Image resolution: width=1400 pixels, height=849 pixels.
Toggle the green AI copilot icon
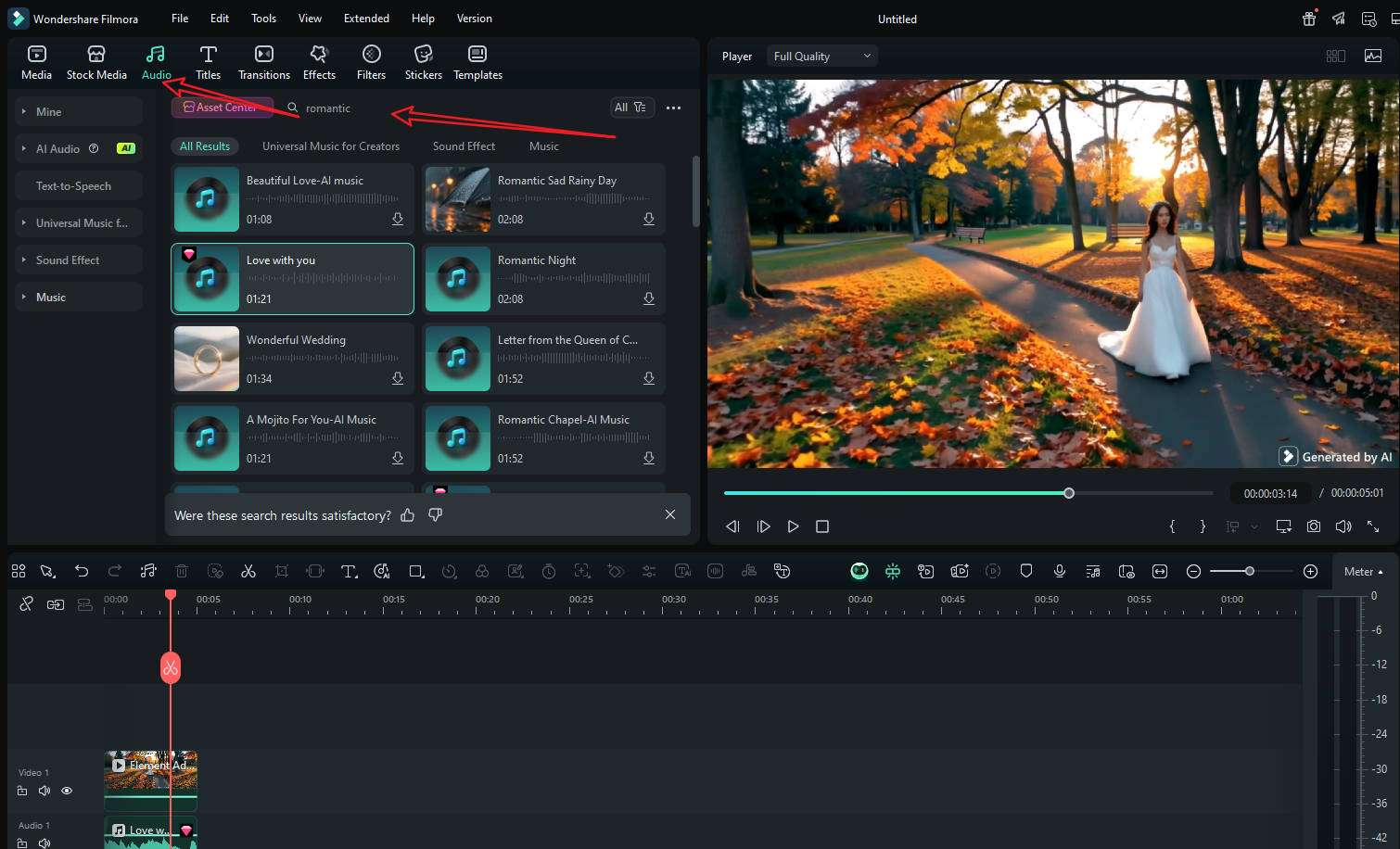859,572
